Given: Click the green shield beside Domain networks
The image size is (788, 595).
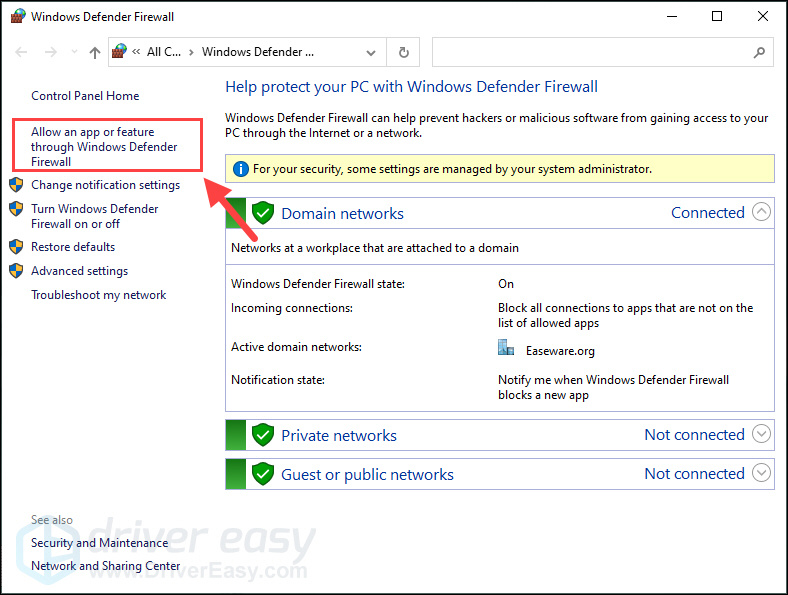Looking at the screenshot, I should tap(263, 213).
